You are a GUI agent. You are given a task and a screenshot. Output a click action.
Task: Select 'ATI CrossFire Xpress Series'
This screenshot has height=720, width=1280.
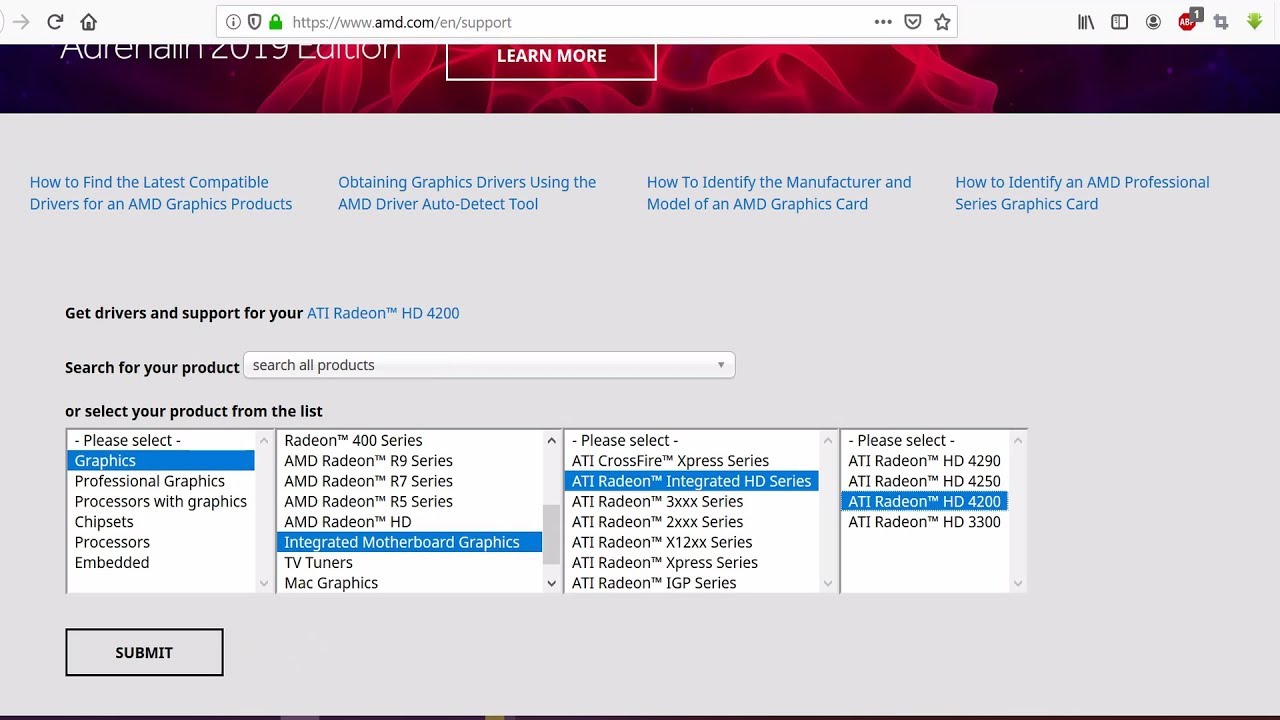point(692,460)
